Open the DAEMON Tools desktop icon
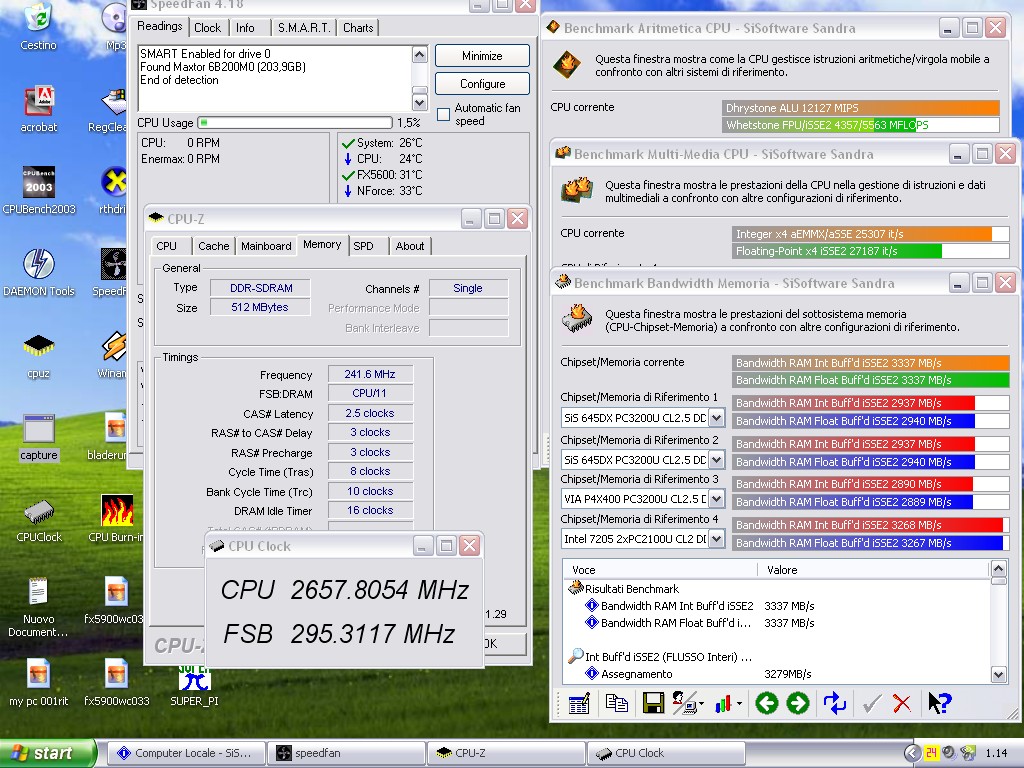The height and width of the screenshot is (768, 1024). 39,272
